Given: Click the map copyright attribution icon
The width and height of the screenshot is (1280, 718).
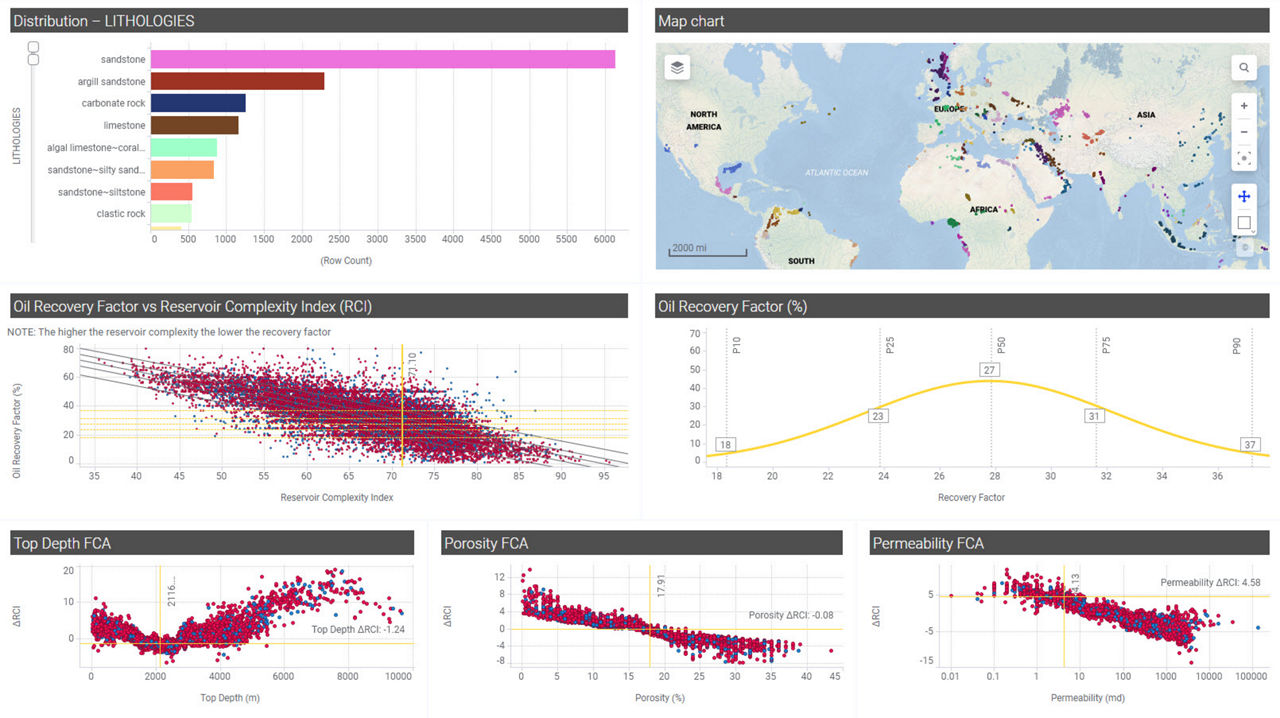Looking at the screenshot, I should click(x=1244, y=248).
